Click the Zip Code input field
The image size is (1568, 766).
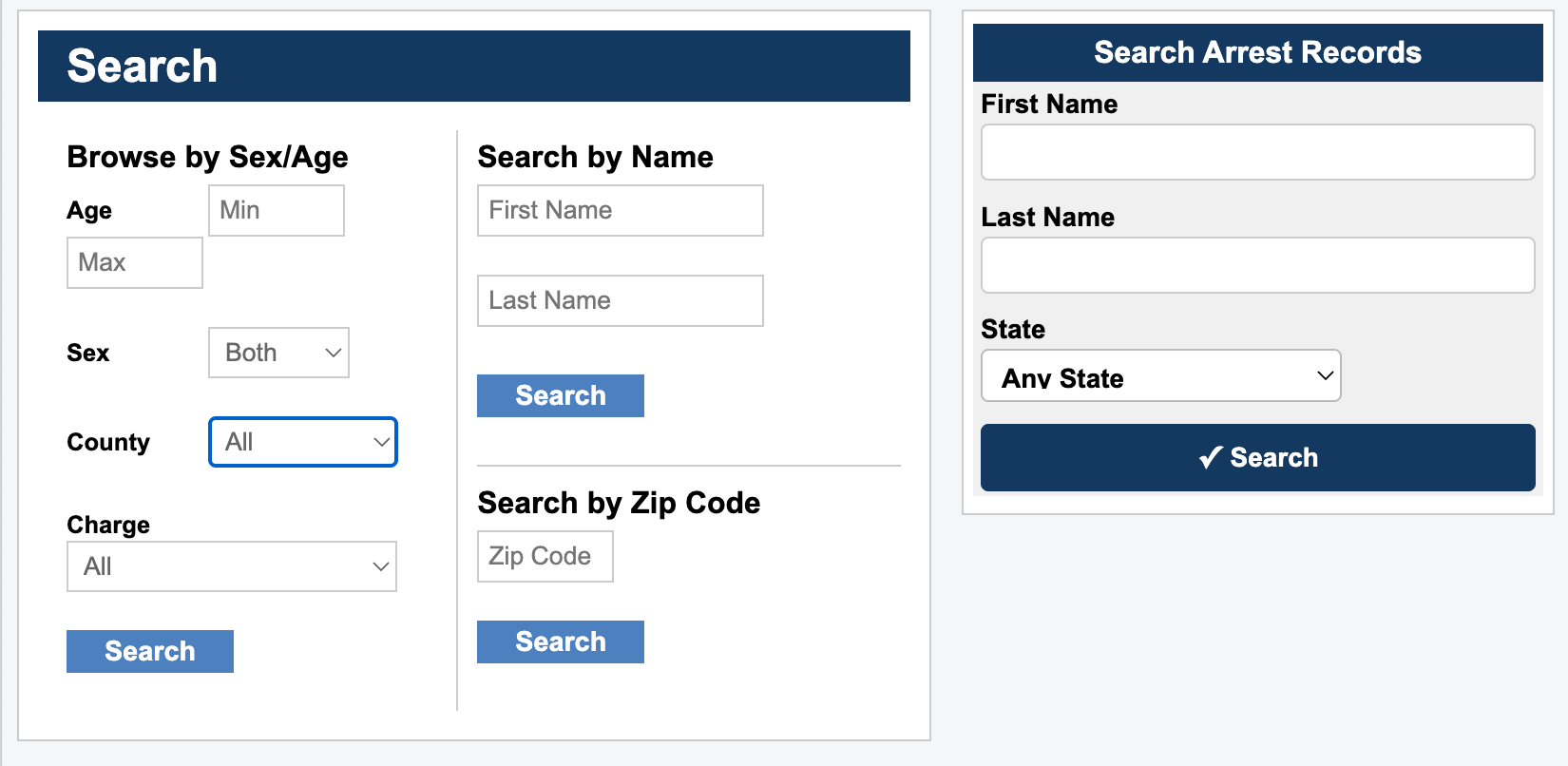545,556
